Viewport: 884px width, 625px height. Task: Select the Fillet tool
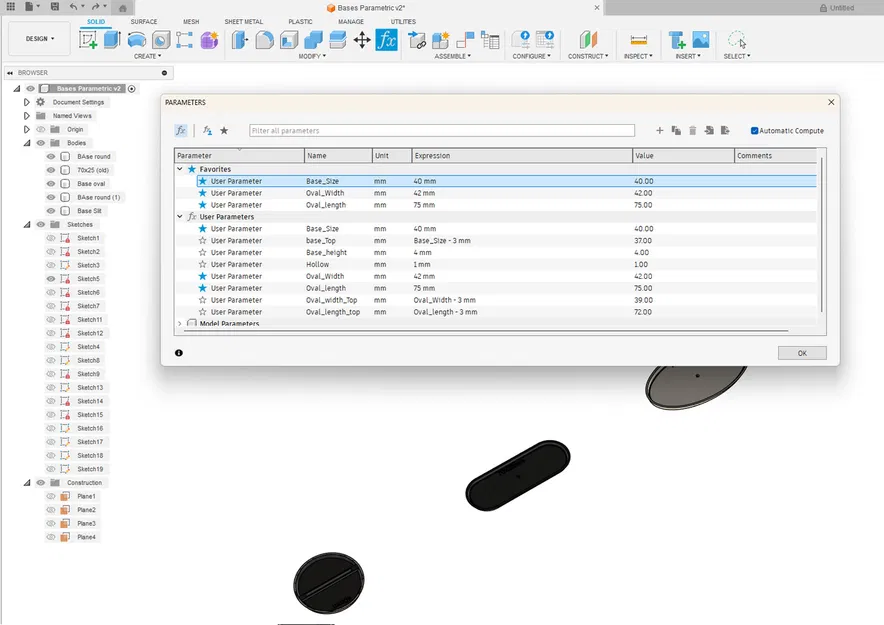(264, 40)
